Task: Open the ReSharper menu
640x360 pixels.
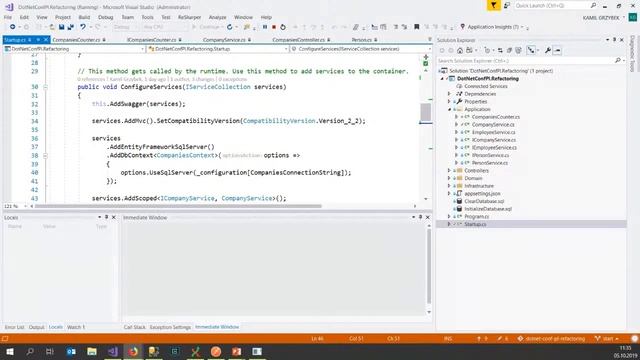Action: [189, 17]
